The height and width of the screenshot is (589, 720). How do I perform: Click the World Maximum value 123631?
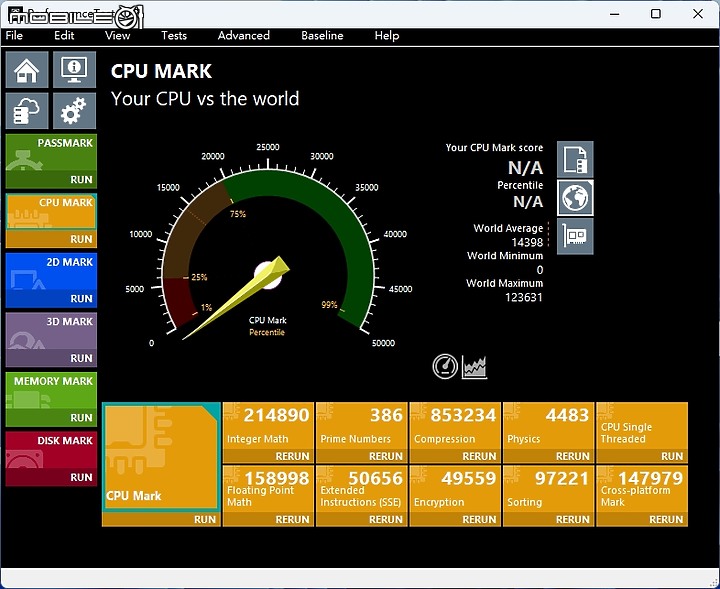click(x=524, y=297)
